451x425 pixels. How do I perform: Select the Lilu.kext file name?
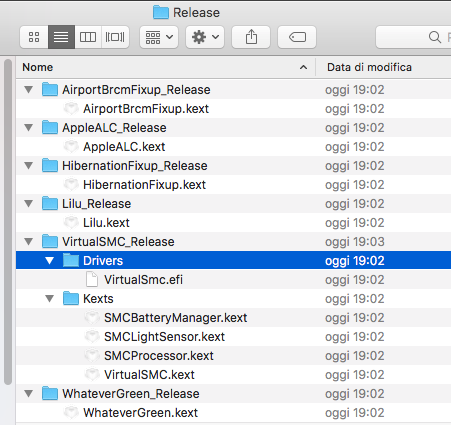106,223
